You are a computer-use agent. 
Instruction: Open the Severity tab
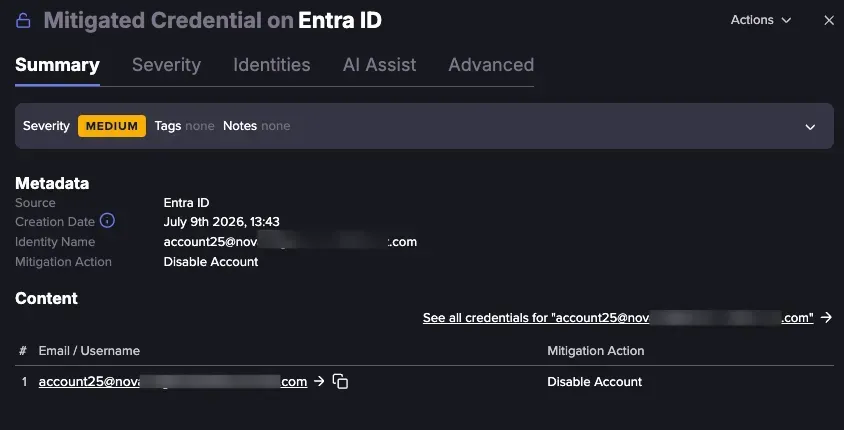(166, 65)
